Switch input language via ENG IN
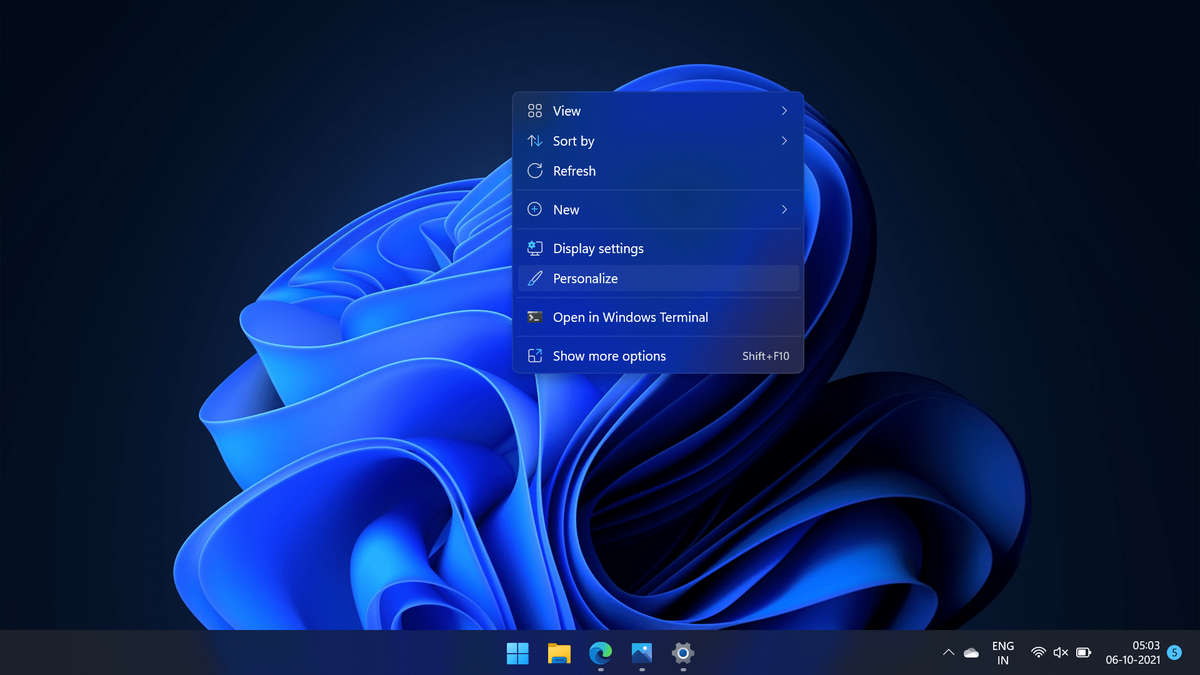Screen dimensions: 1200x675 click(1002, 652)
